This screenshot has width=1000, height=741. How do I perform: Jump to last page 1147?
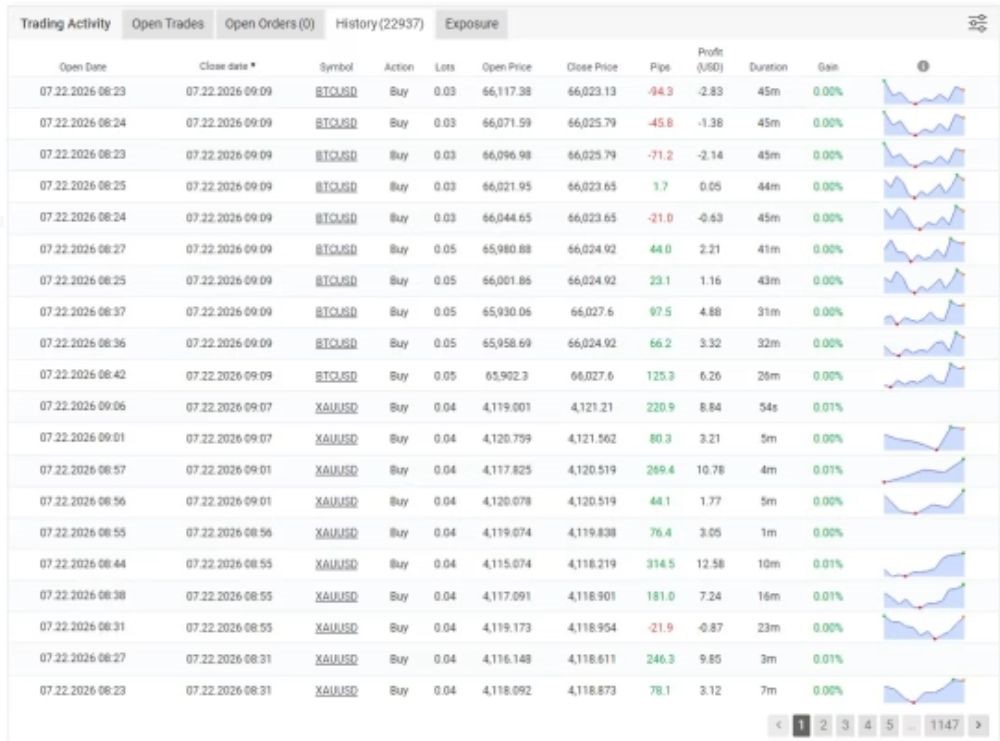944,725
